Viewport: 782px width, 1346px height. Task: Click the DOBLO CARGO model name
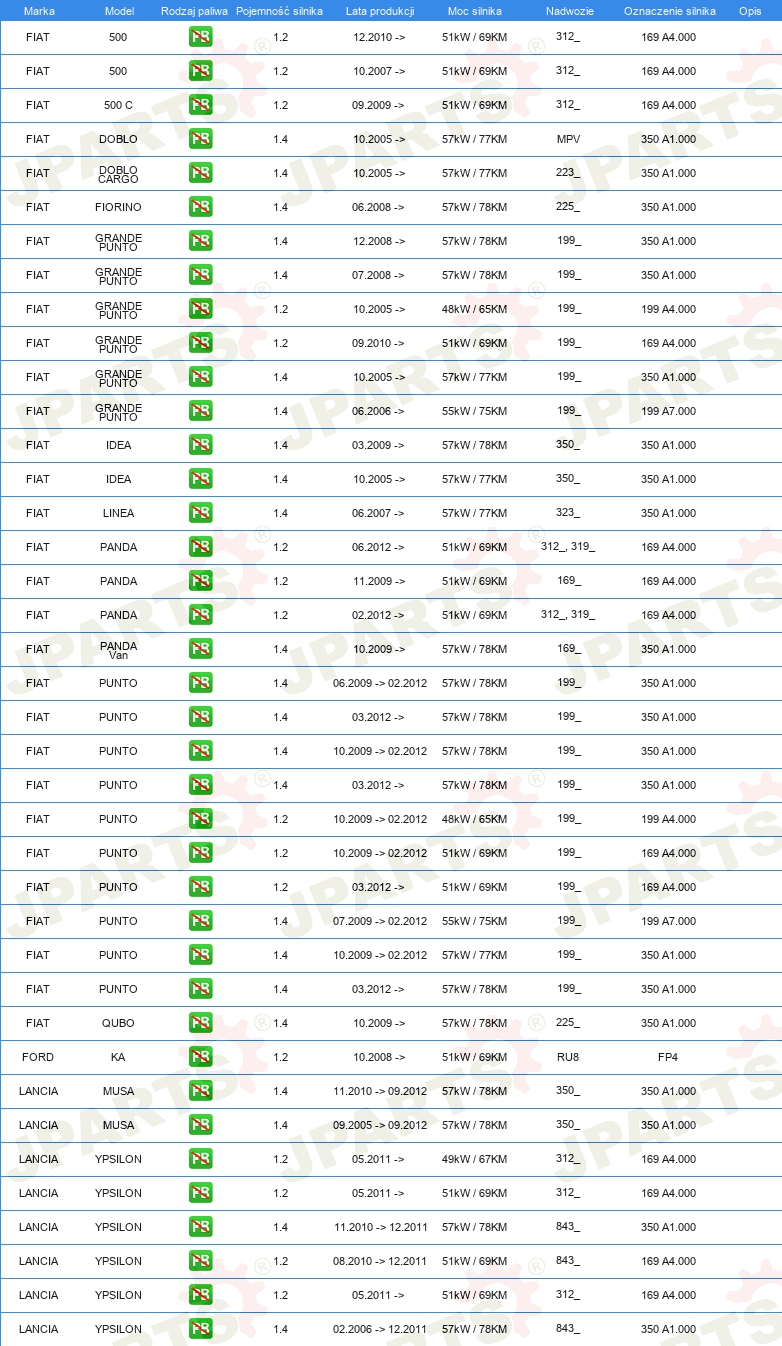[x=118, y=174]
